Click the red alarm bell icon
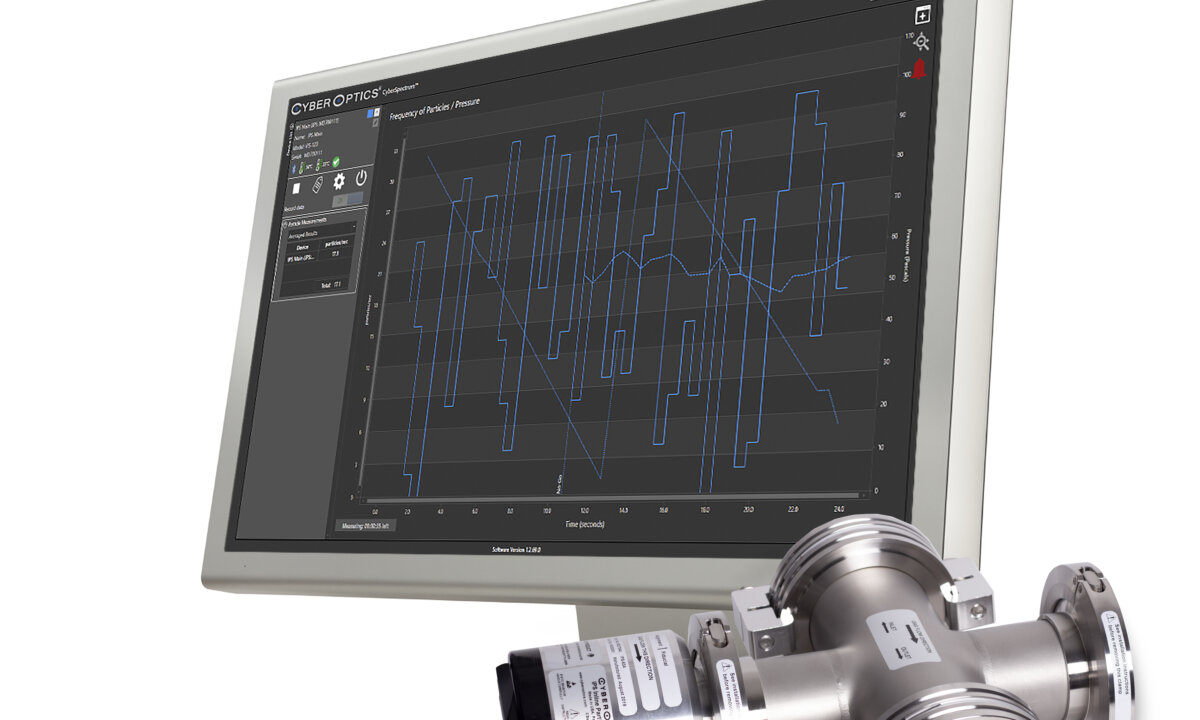Viewport: 1200px width, 720px height. pos(918,69)
